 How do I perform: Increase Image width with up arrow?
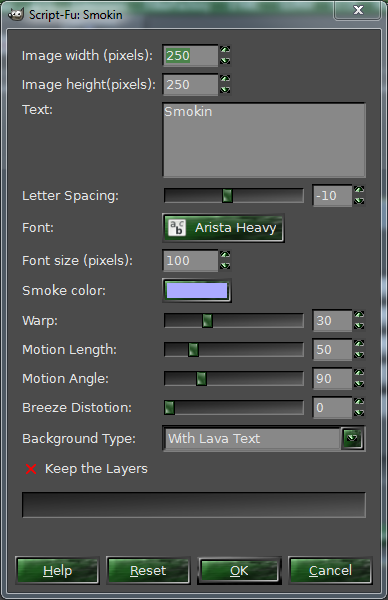pyautogui.click(x=225, y=50)
